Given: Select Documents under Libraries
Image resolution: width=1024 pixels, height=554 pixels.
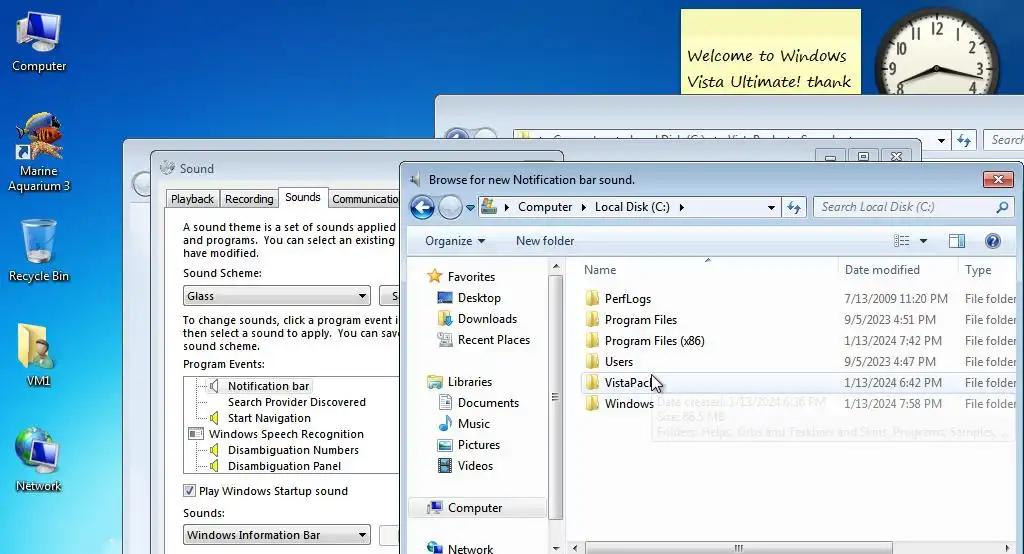Looking at the screenshot, I should [x=478, y=403].
